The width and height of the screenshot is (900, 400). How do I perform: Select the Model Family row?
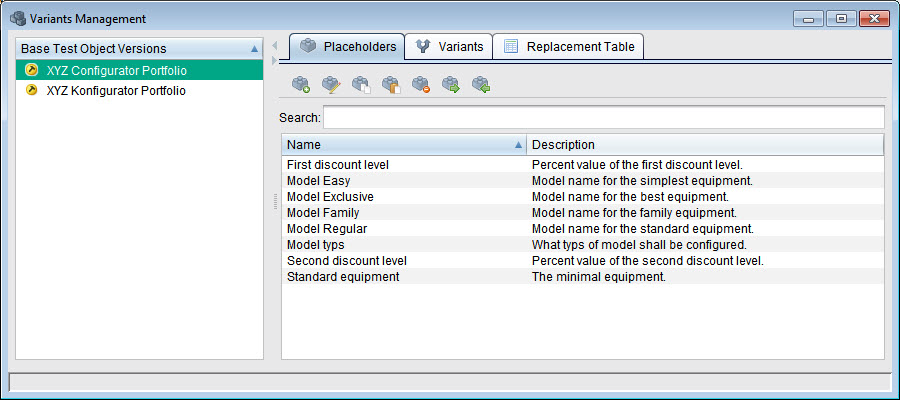pos(583,212)
